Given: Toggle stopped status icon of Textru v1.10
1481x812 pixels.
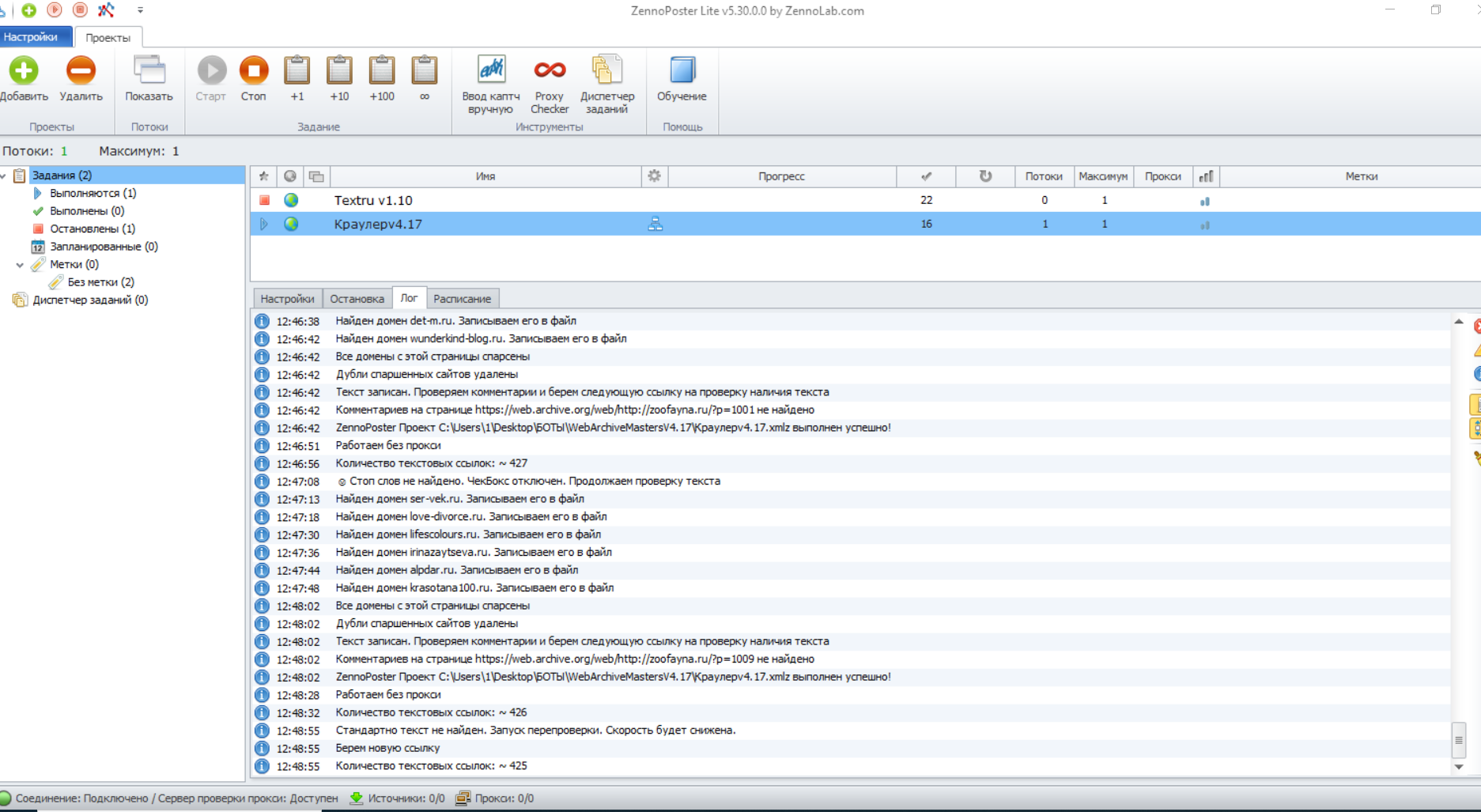Looking at the screenshot, I should click(265, 201).
